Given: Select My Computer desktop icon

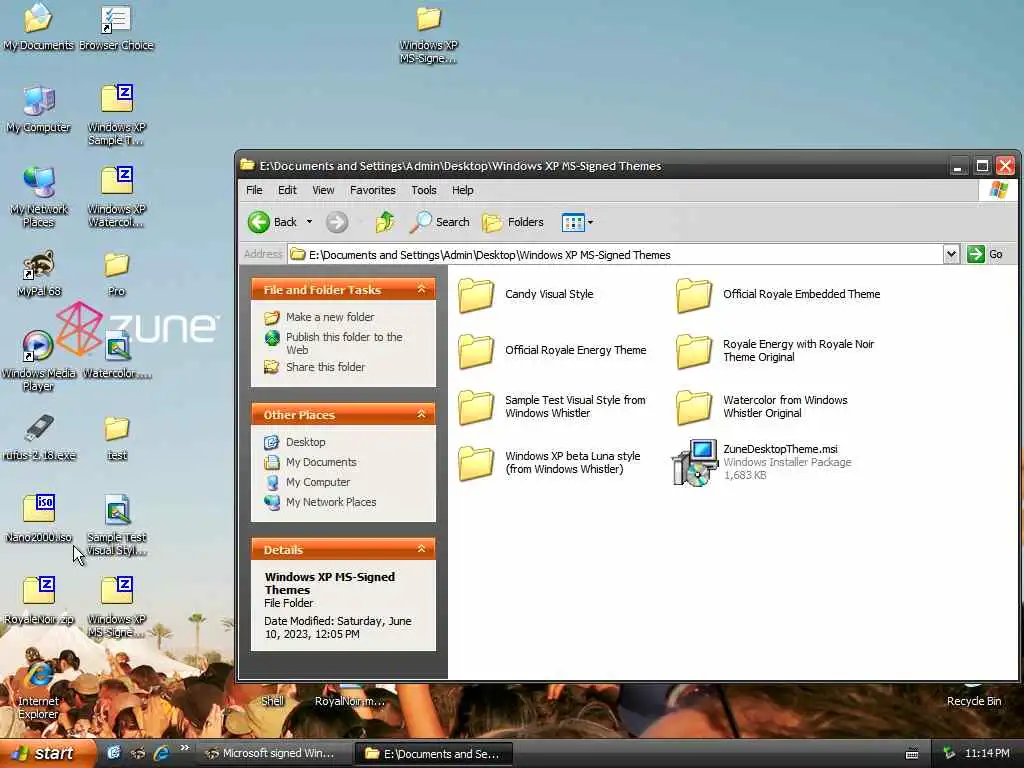Looking at the screenshot, I should click(39, 110).
